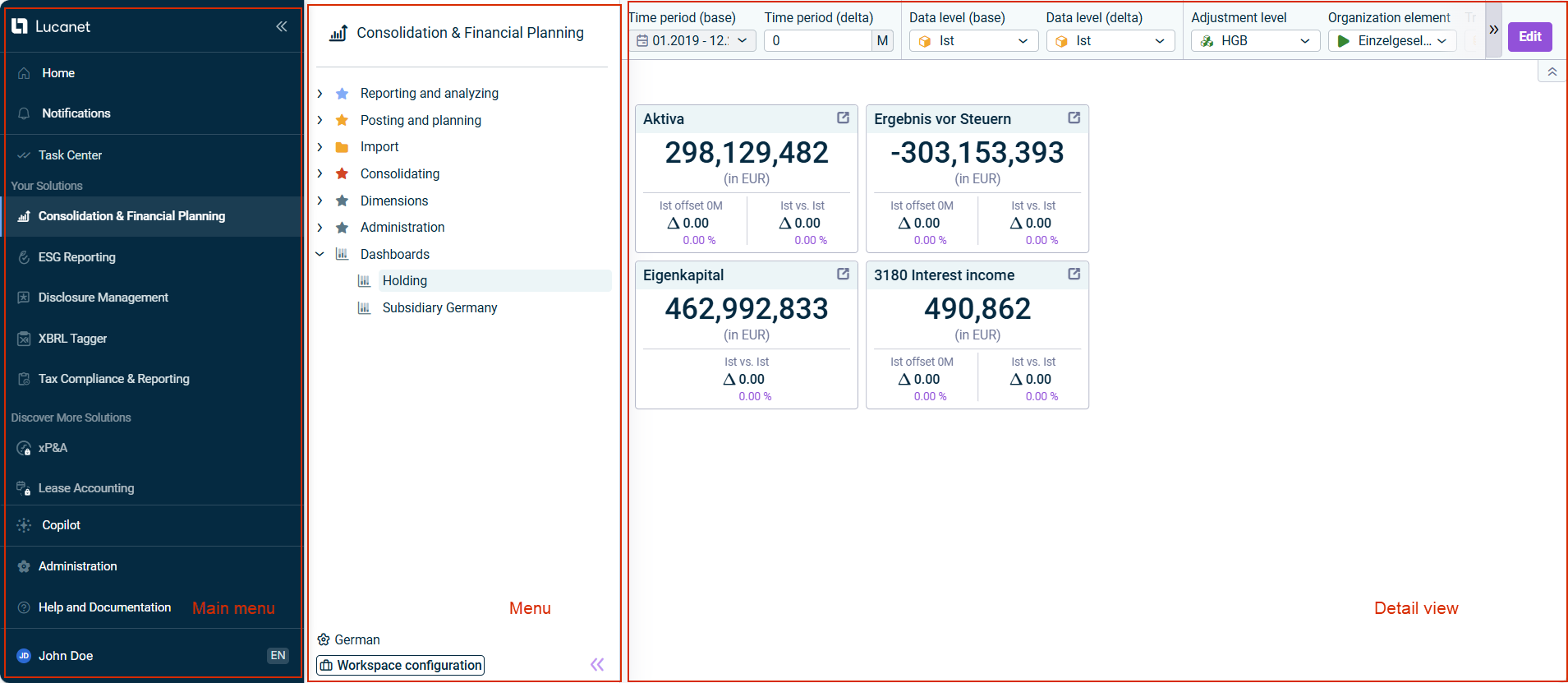1568x683 pixels.
Task: Switch language via EN badge
Action: pyautogui.click(x=278, y=656)
